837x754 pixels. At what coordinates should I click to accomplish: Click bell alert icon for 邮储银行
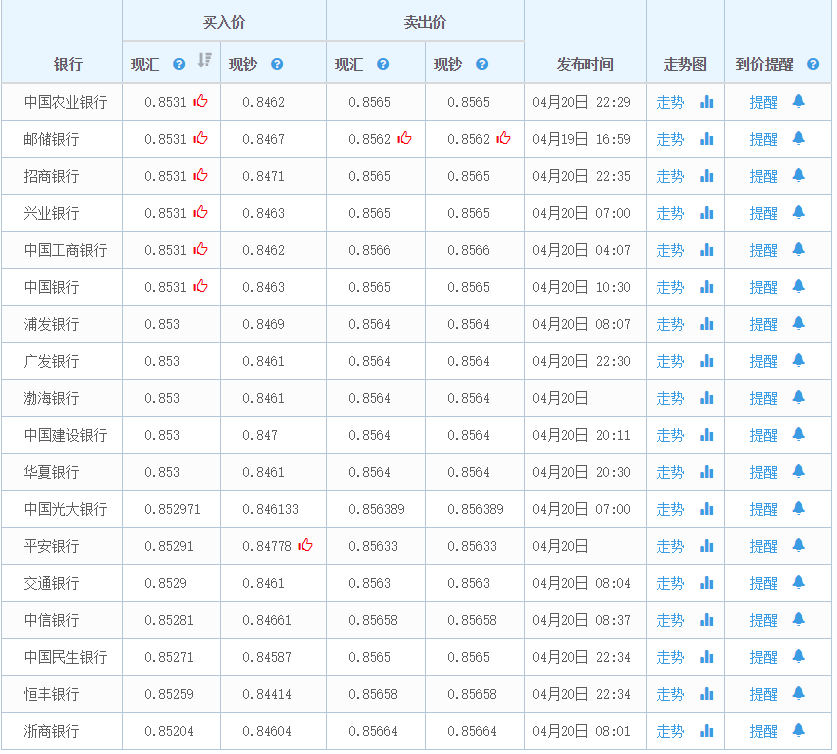coord(799,138)
